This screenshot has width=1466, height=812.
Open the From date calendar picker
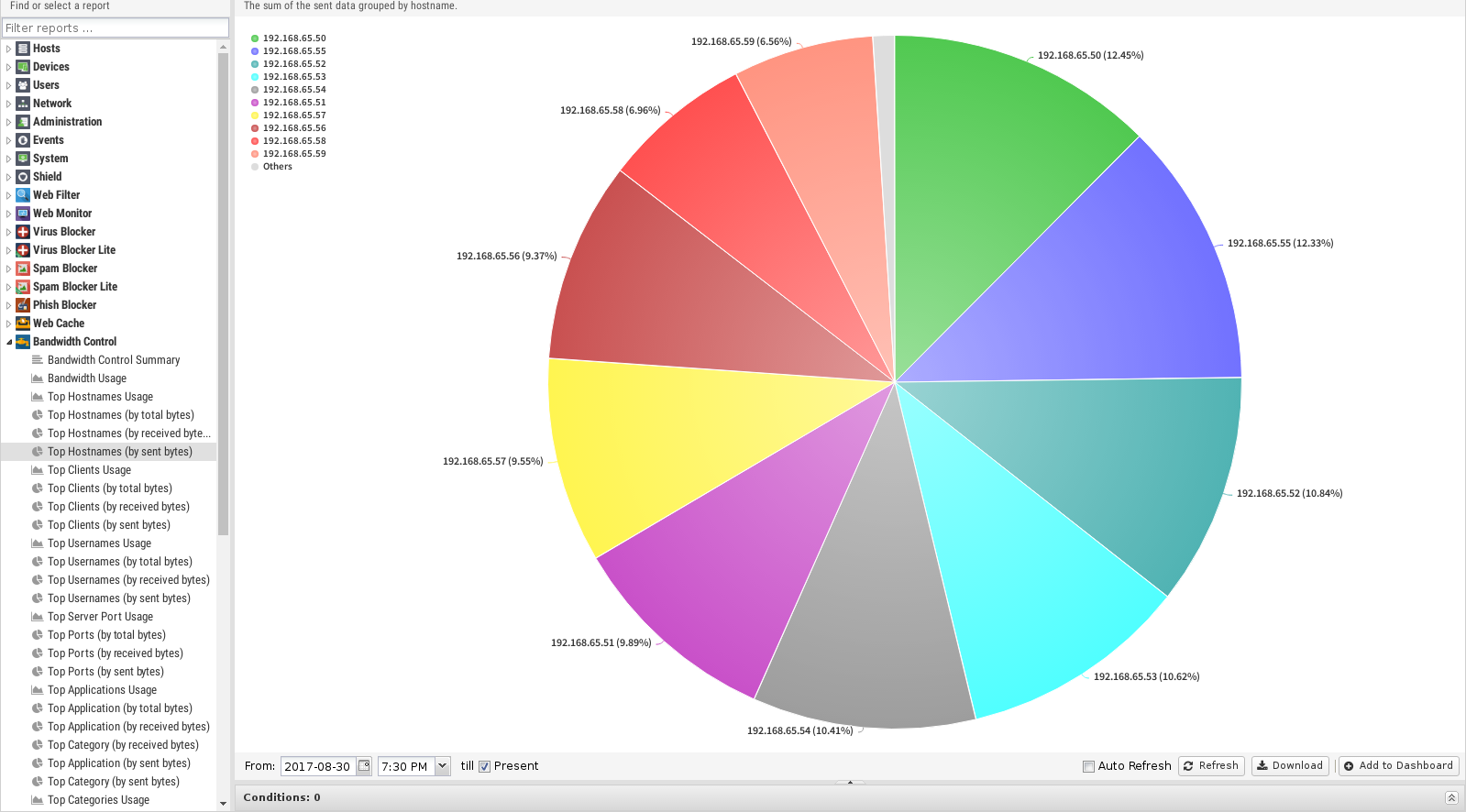pyautogui.click(x=364, y=765)
